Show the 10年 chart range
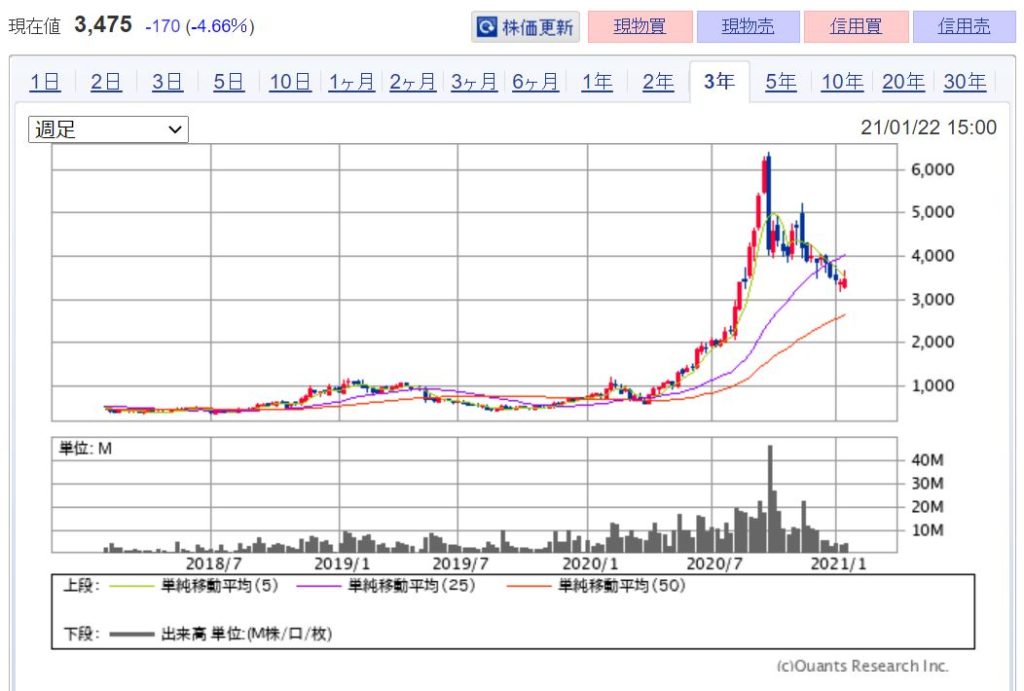1024x691 pixels. point(842,82)
